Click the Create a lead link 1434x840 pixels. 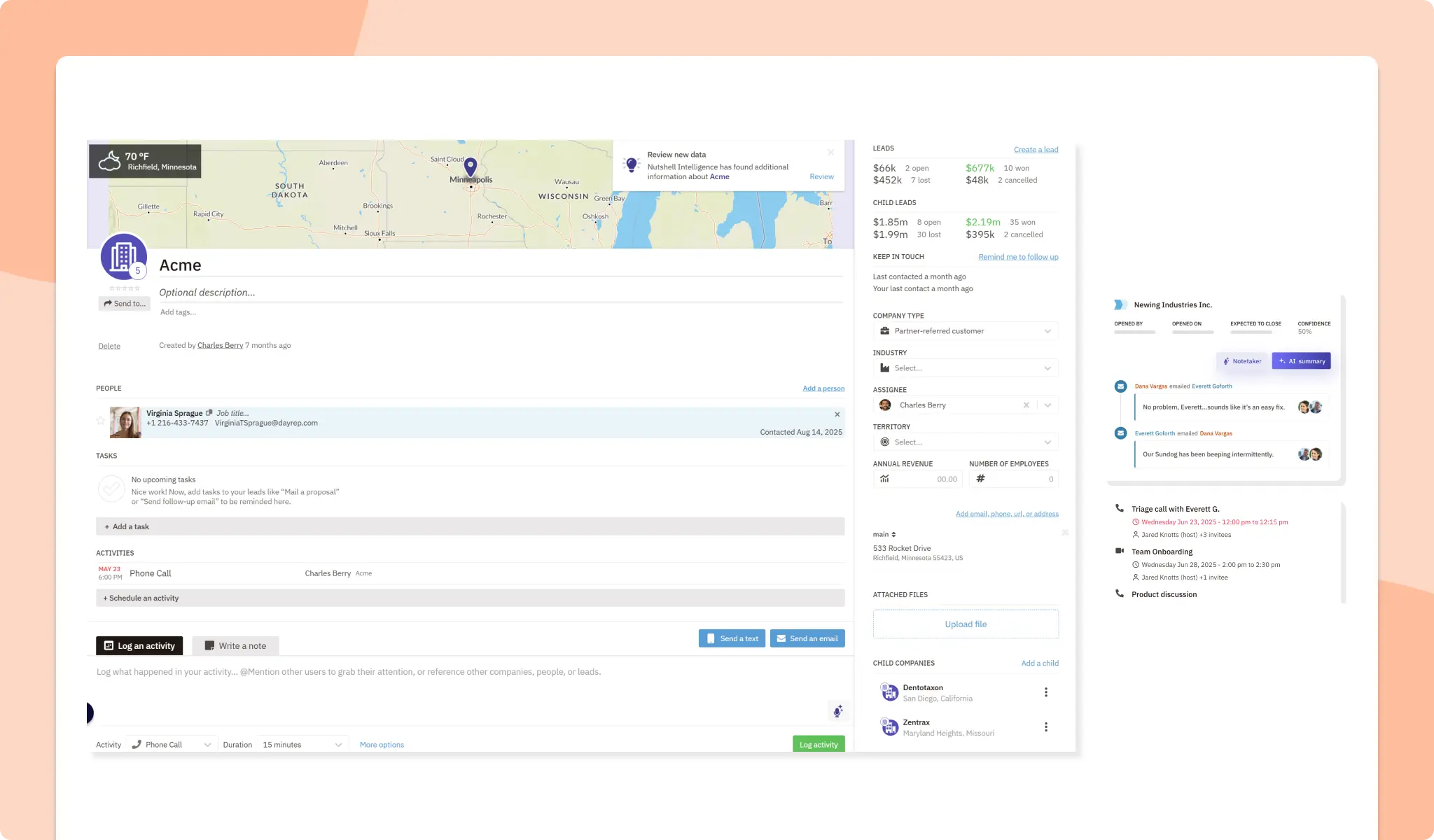click(1036, 150)
